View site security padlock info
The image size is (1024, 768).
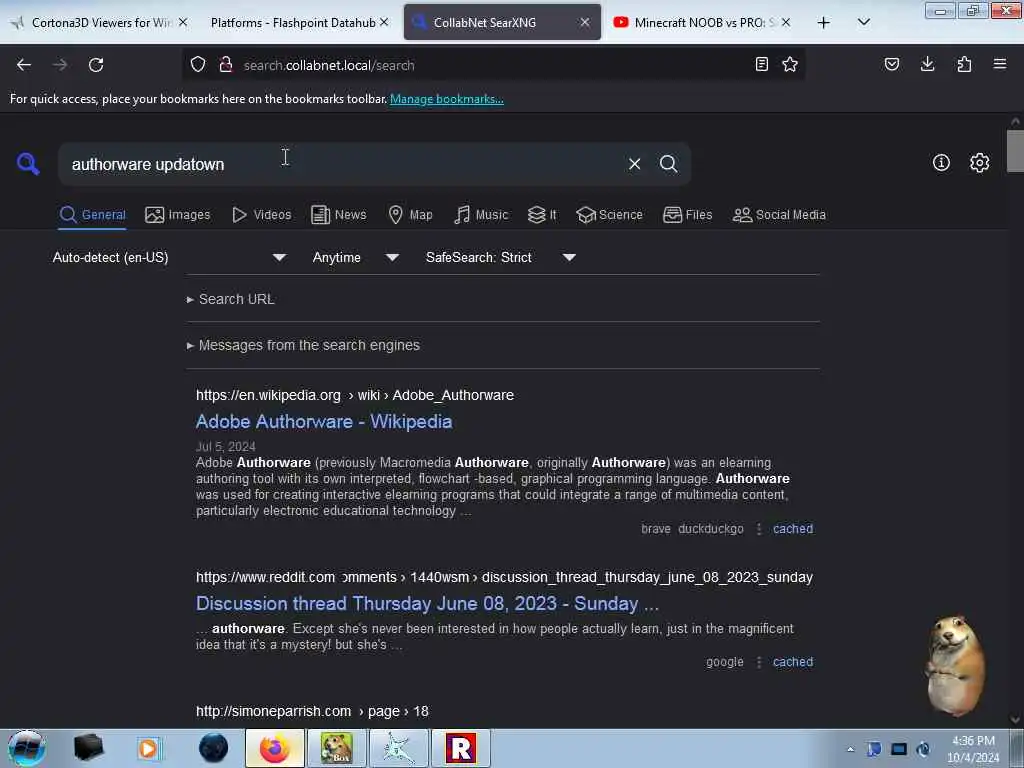pyautogui.click(x=226, y=65)
